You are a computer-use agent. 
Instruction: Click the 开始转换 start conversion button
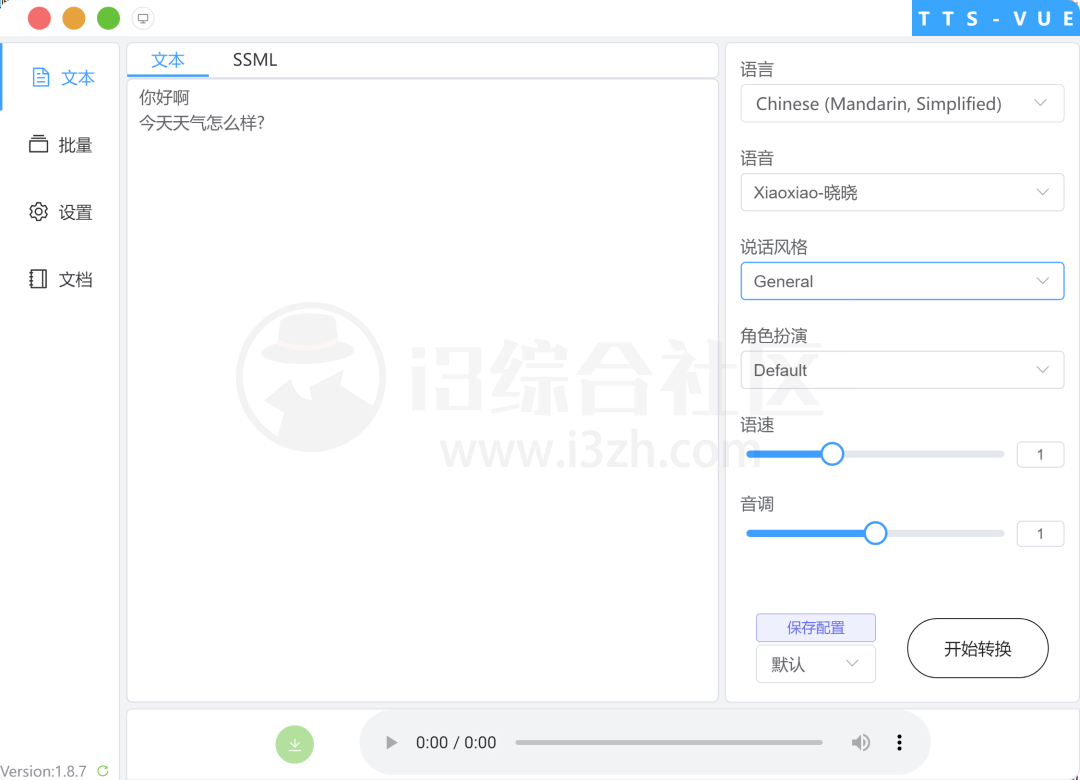(978, 648)
